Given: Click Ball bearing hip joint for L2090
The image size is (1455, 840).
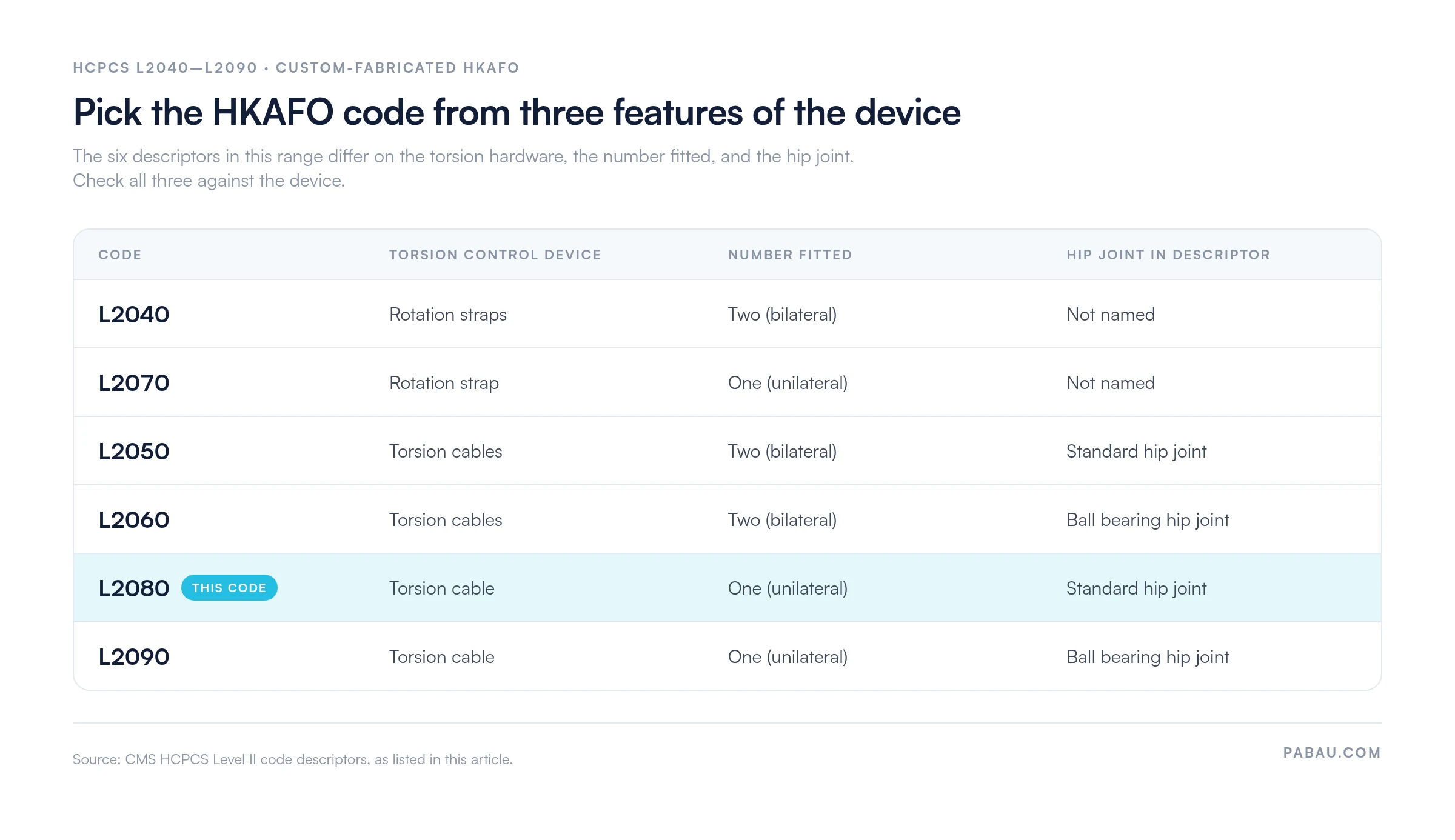Looking at the screenshot, I should point(1148,657).
